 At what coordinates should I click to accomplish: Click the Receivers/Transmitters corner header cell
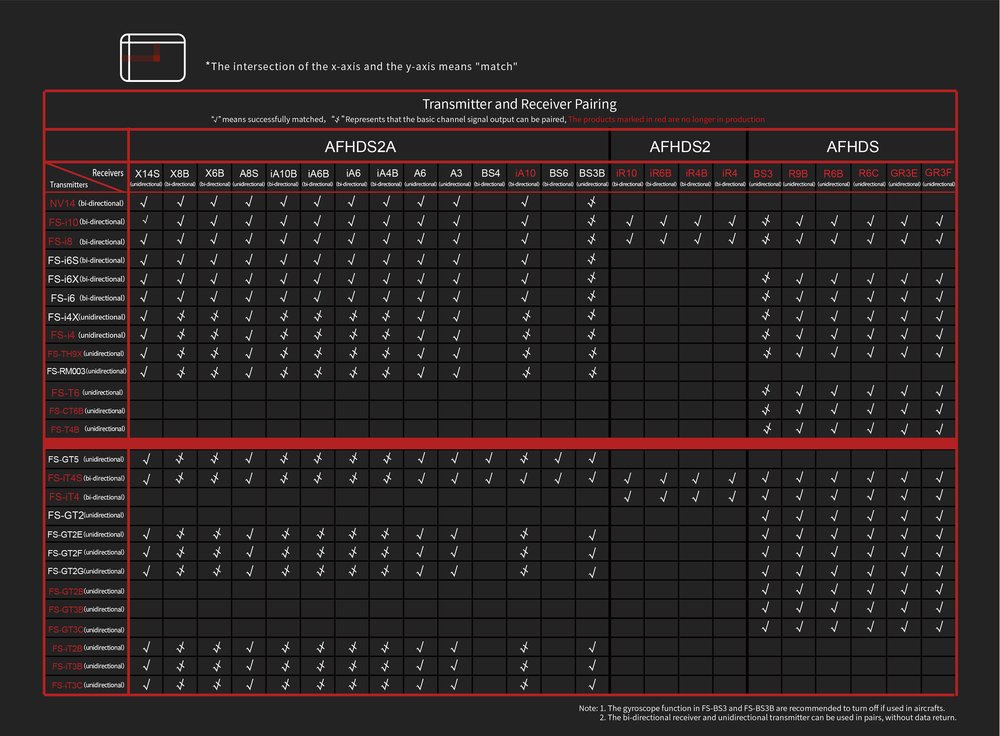coord(86,177)
